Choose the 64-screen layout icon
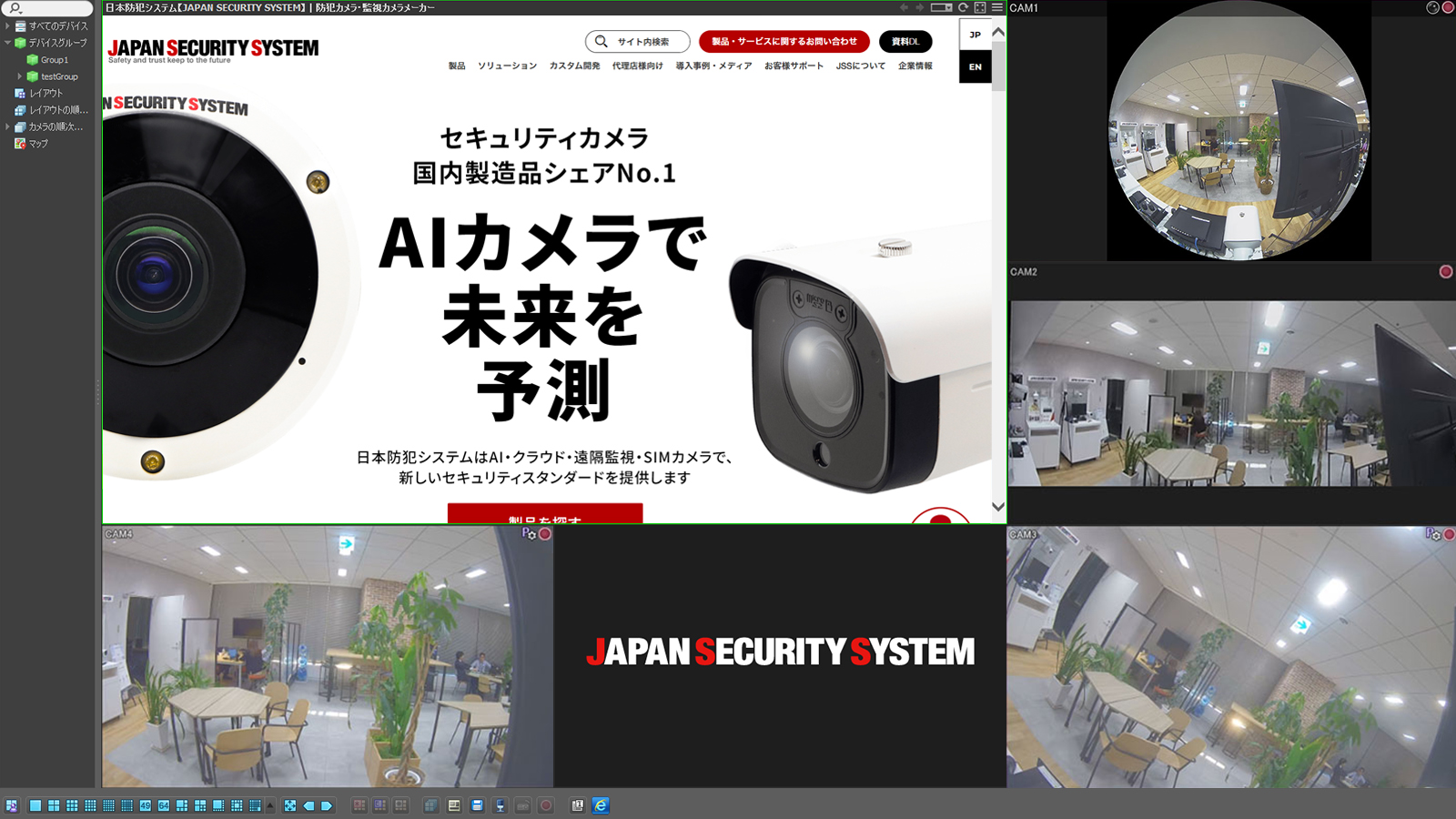The image size is (1456, 819). [x=164, y=805]
